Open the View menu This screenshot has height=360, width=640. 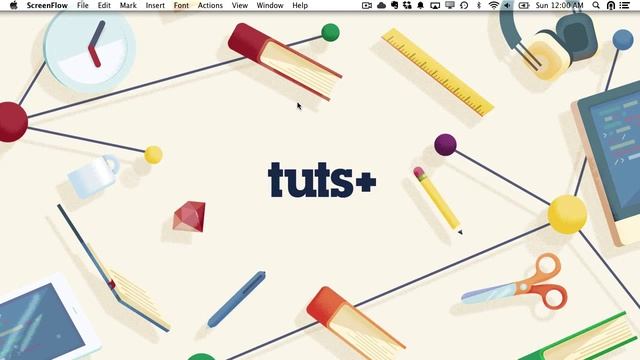pyautogui.click(x=240, y=5)
